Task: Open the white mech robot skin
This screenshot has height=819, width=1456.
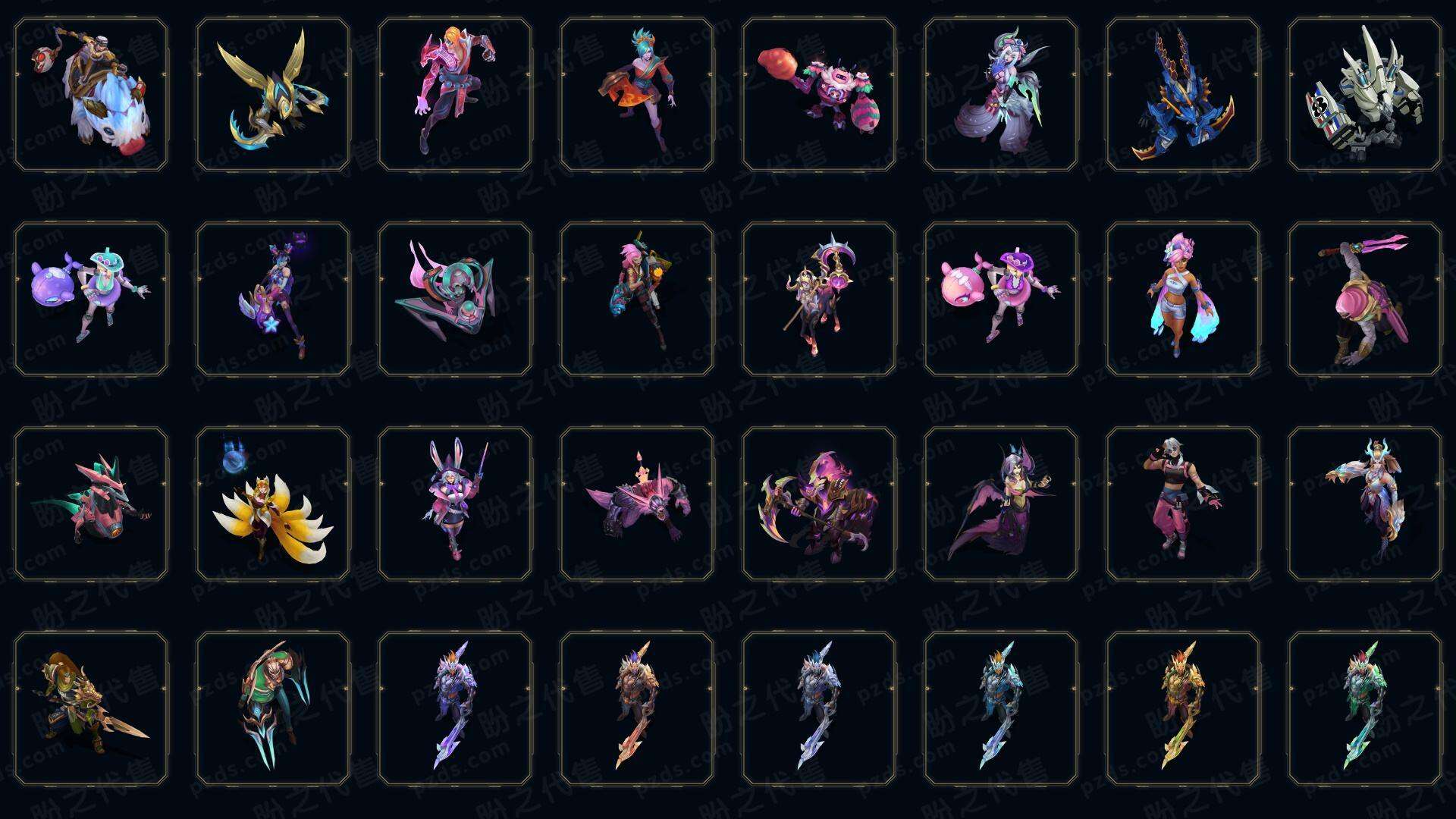Action: tap(1365, 95)
